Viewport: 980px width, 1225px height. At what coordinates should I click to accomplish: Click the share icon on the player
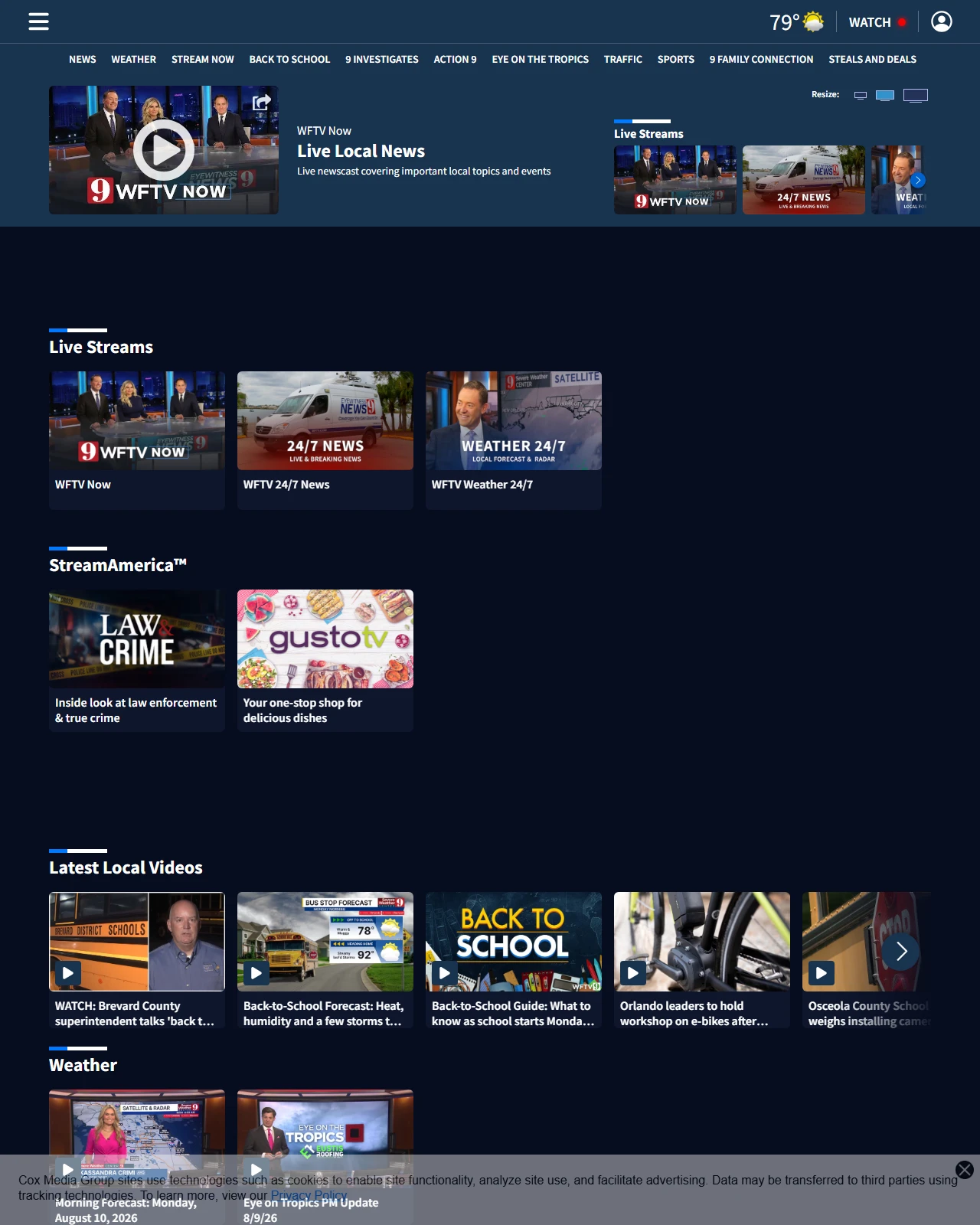262,102
